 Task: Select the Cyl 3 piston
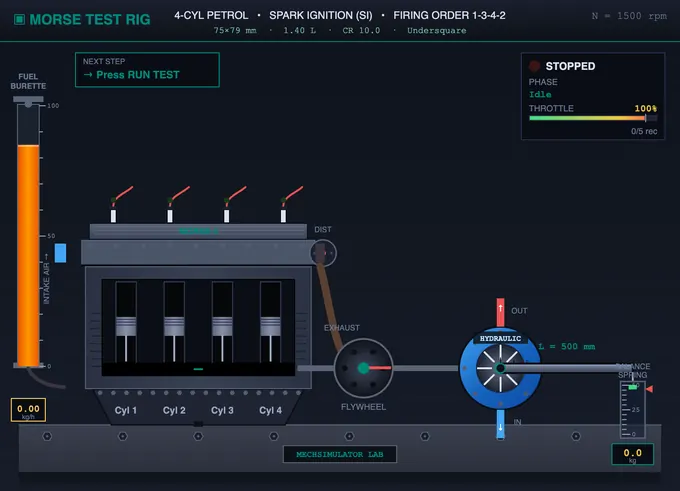pos(222,326)
